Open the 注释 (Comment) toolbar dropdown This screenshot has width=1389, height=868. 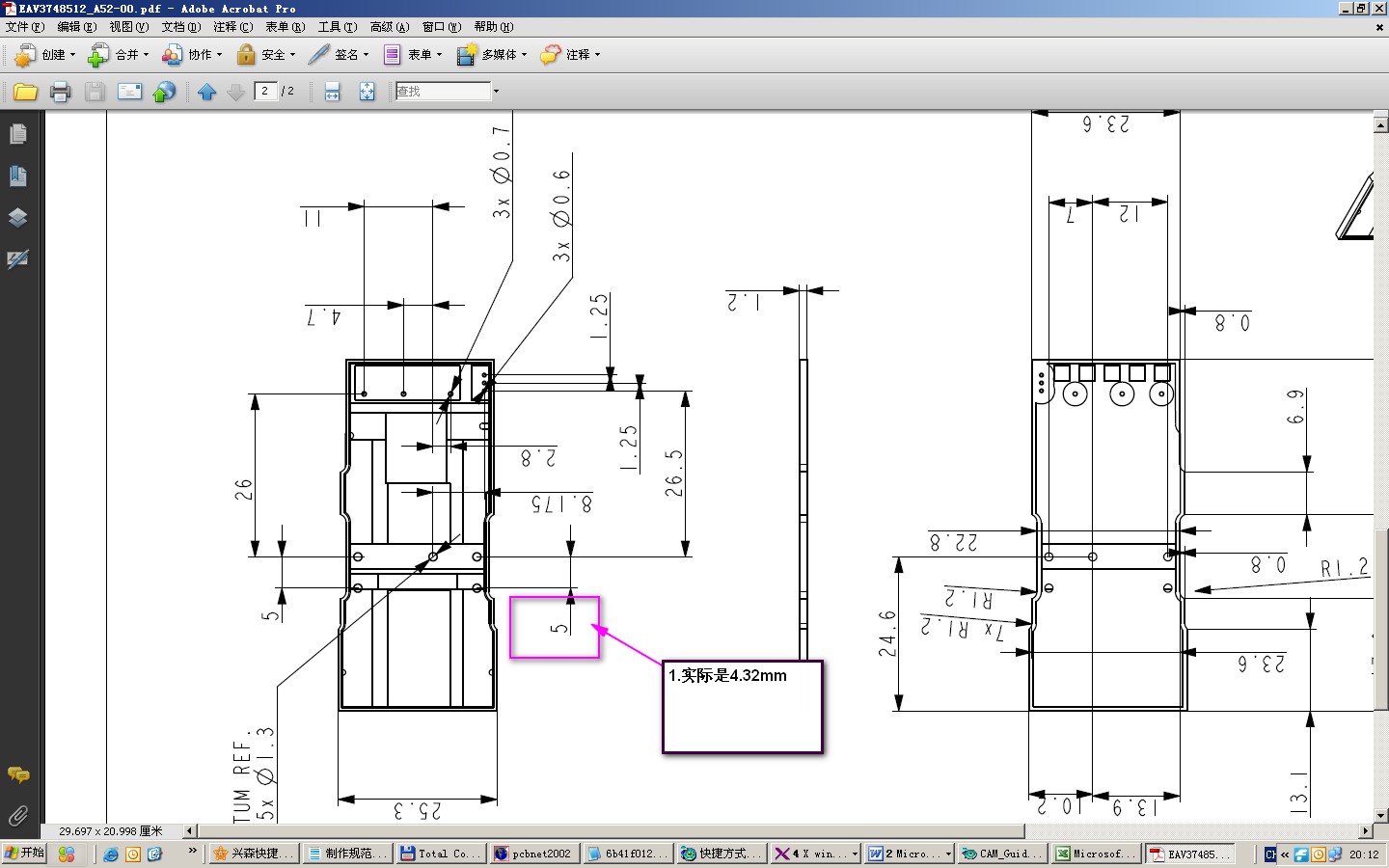point(570,55)
